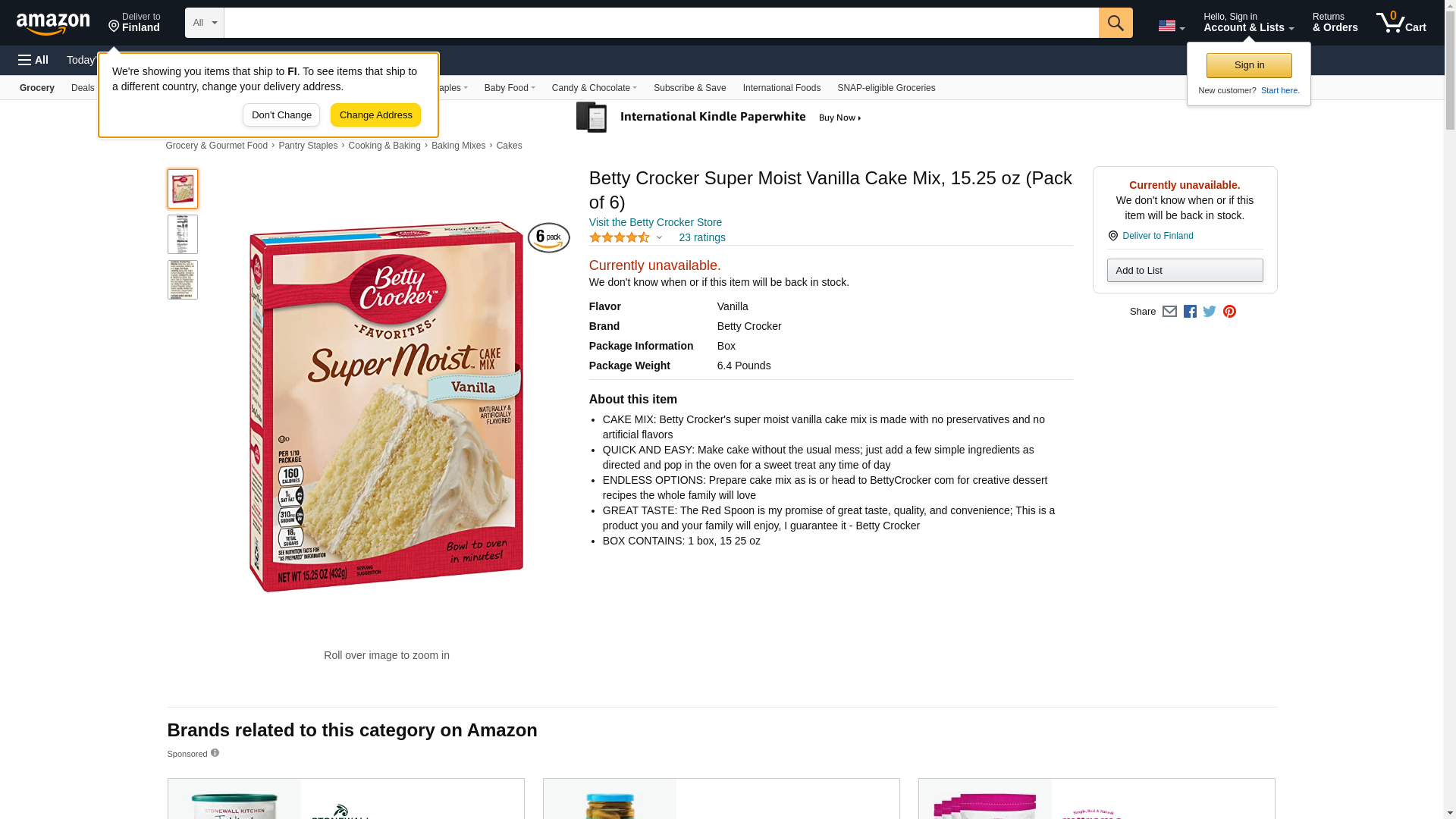Open the Baby Food menu
Viewport: 1456px width, 819px height.
pos(510,88)
